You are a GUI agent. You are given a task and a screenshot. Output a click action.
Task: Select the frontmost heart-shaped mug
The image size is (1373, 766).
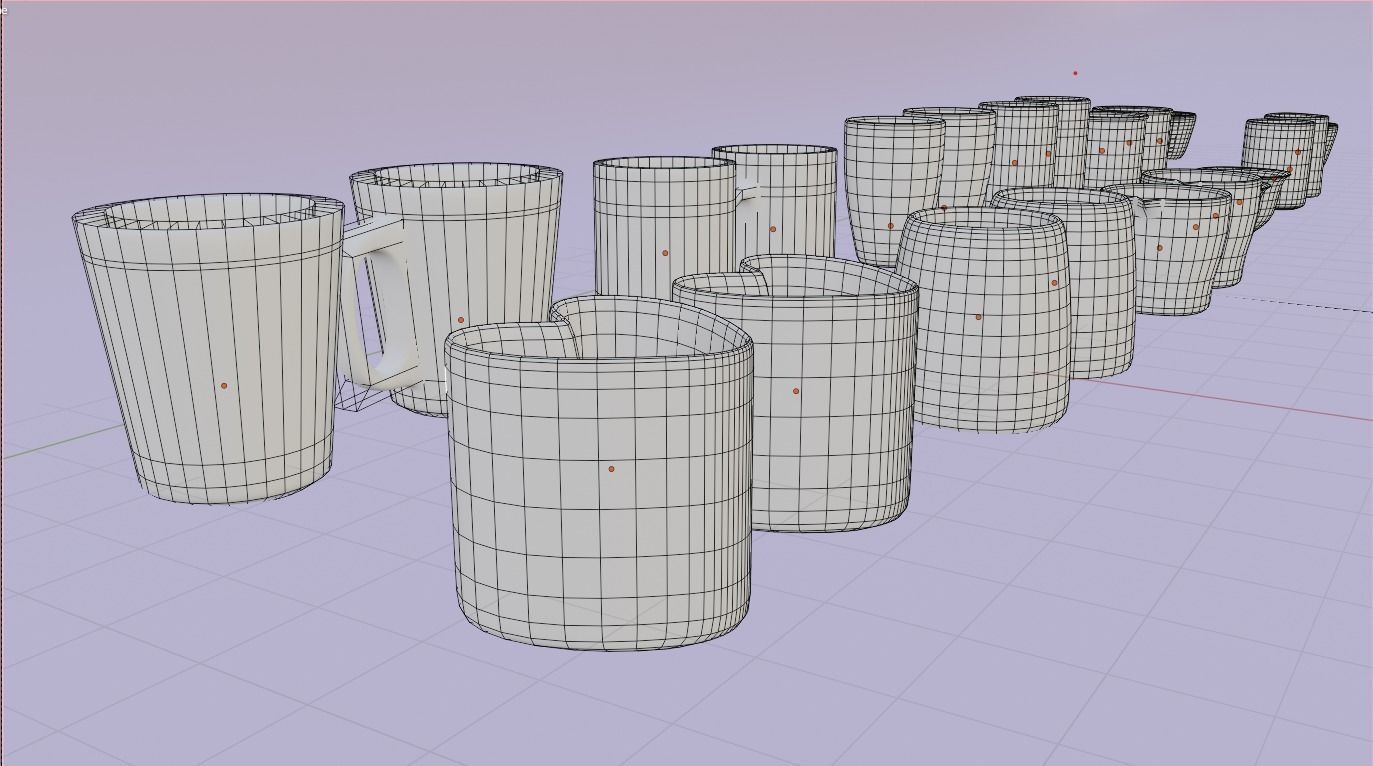[x=598, y=473]
